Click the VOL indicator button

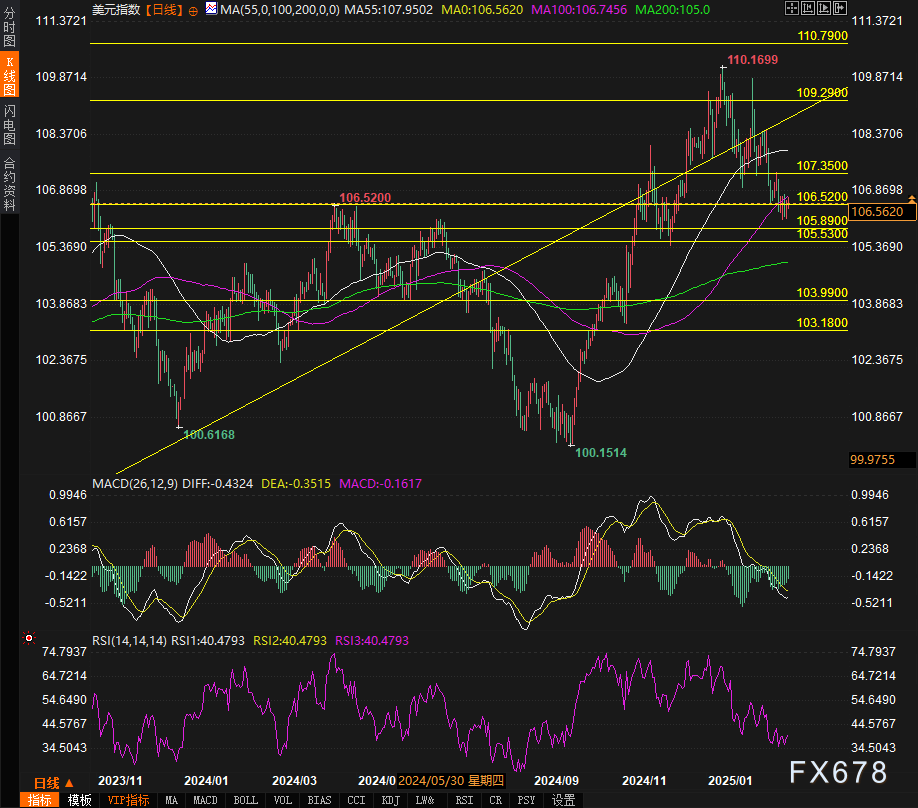point(283,800)
